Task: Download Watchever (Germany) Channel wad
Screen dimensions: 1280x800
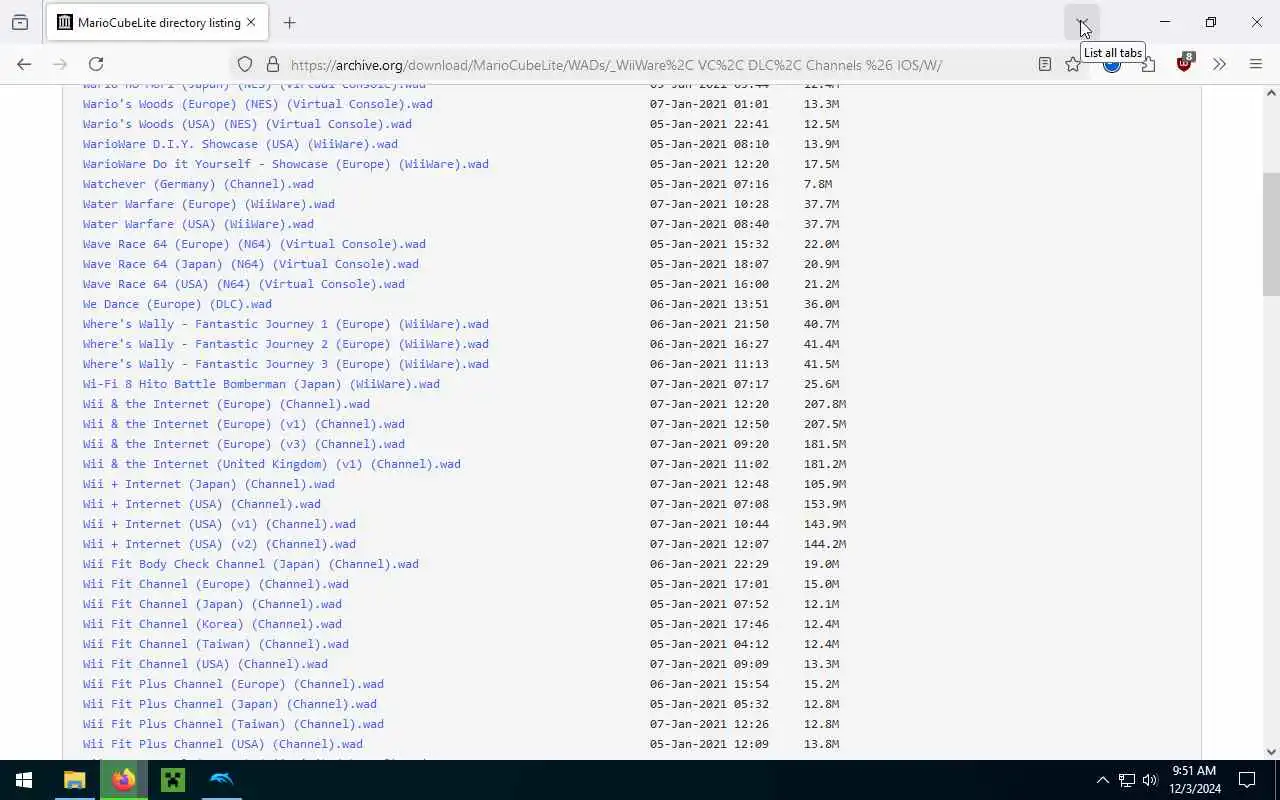Action: tap(198, 184)
